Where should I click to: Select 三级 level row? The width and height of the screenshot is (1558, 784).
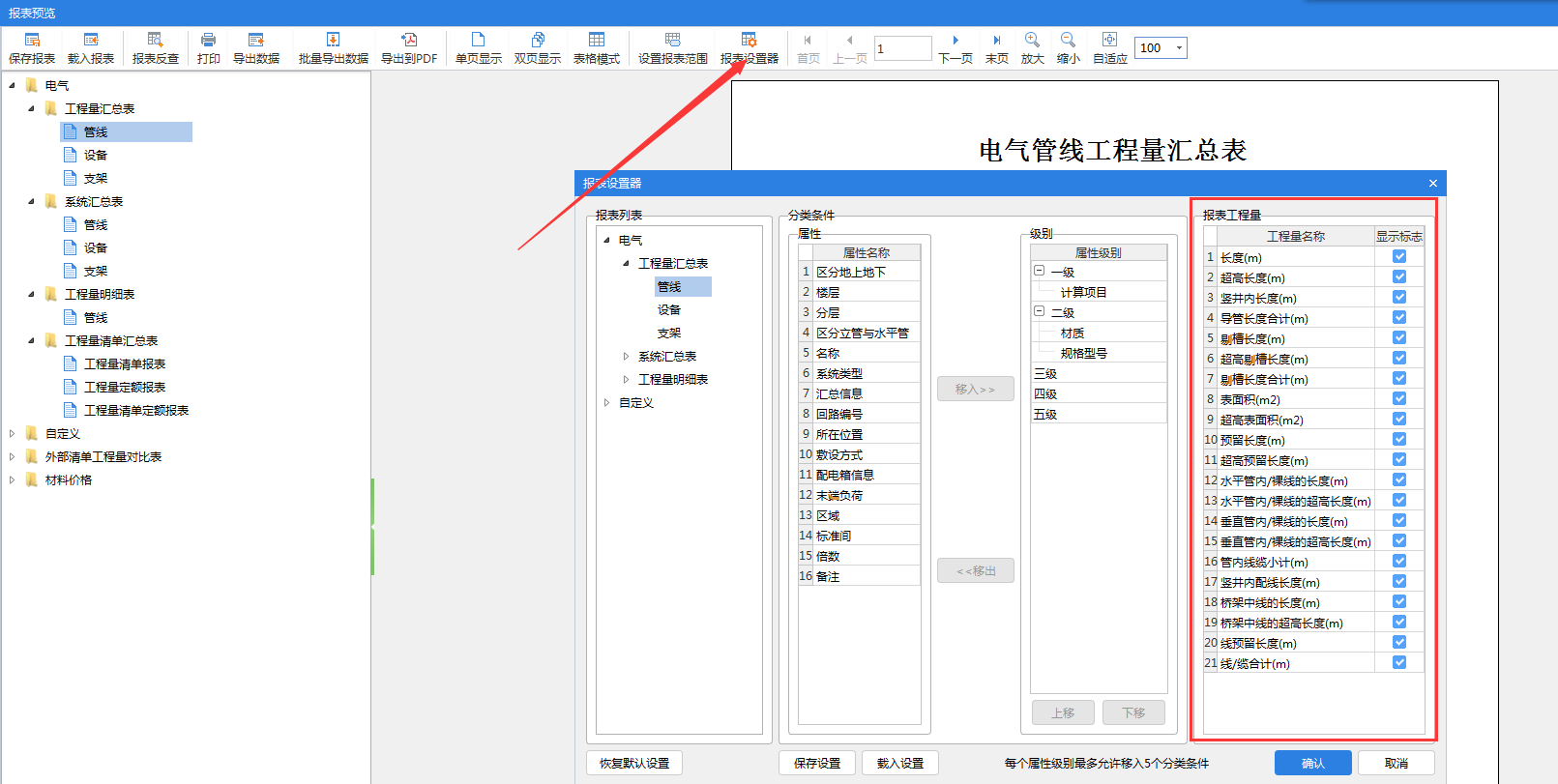coord(1100,374)
